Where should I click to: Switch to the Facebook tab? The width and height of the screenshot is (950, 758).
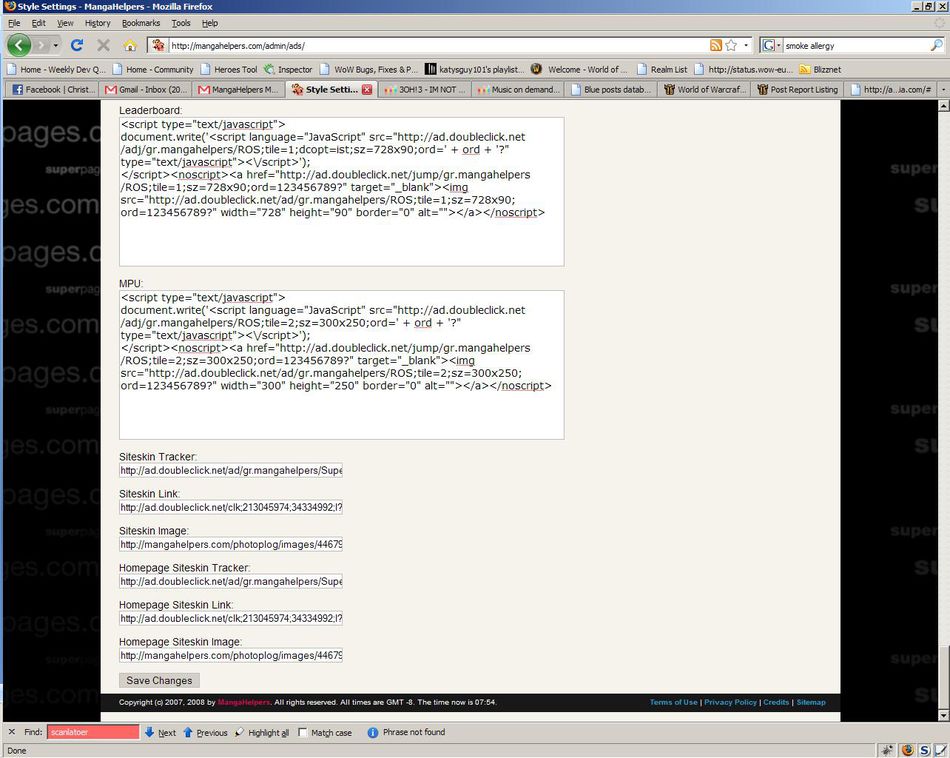pyautogui.click(x=54, y=90)
